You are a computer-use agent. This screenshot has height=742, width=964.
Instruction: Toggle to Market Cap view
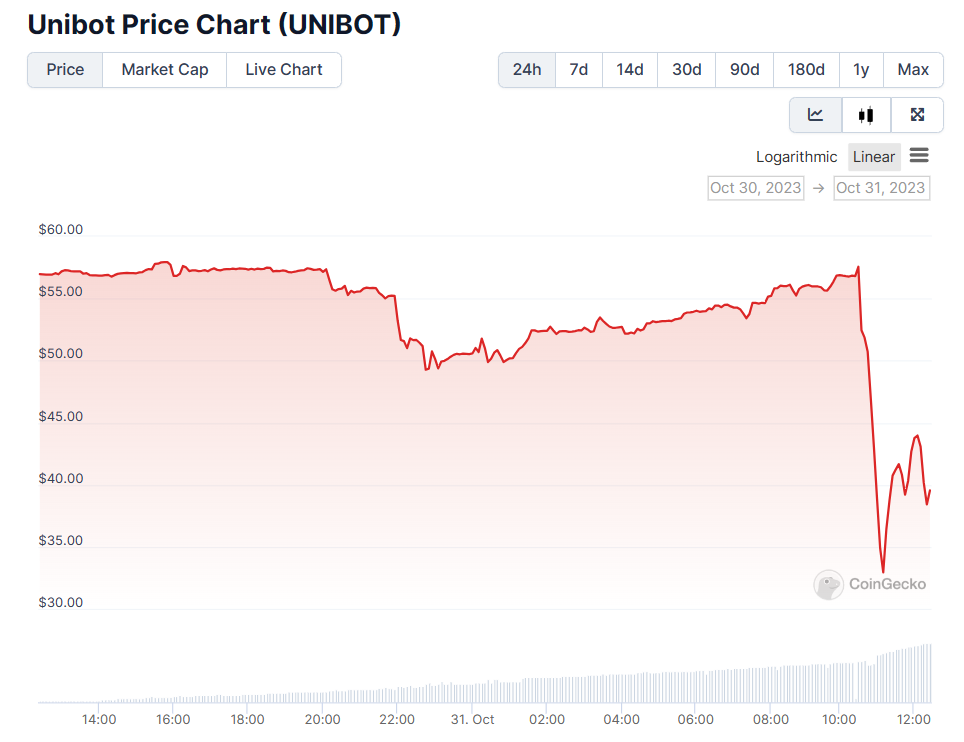pos(164,69)
